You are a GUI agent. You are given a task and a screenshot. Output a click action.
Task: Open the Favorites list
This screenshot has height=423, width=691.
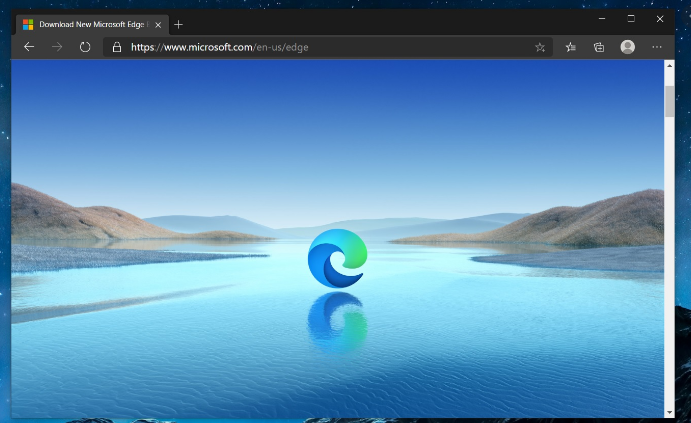pos(571,47)
